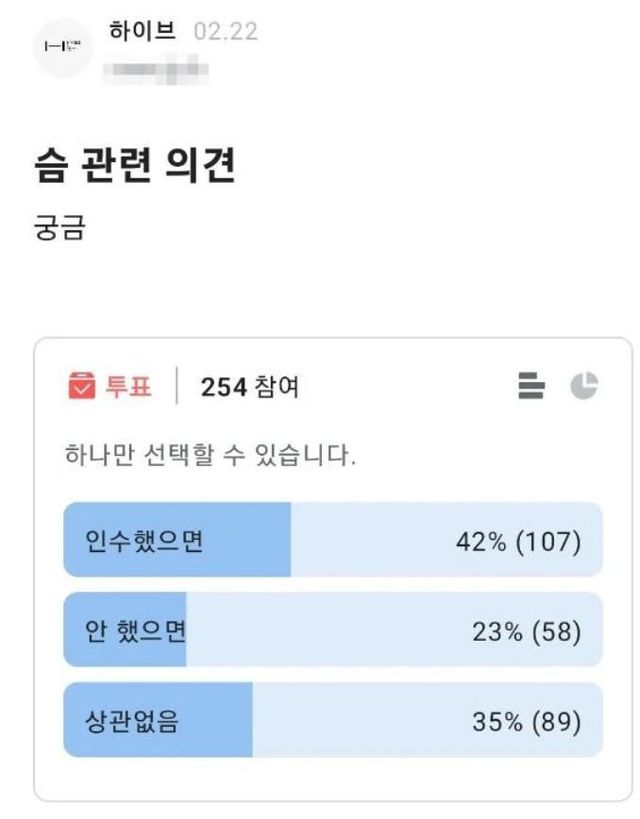Viewport: 640px width, 819px height.
Task: Click the 궁금 post body text
Action: pyautogui.click(x=60, y=228)
